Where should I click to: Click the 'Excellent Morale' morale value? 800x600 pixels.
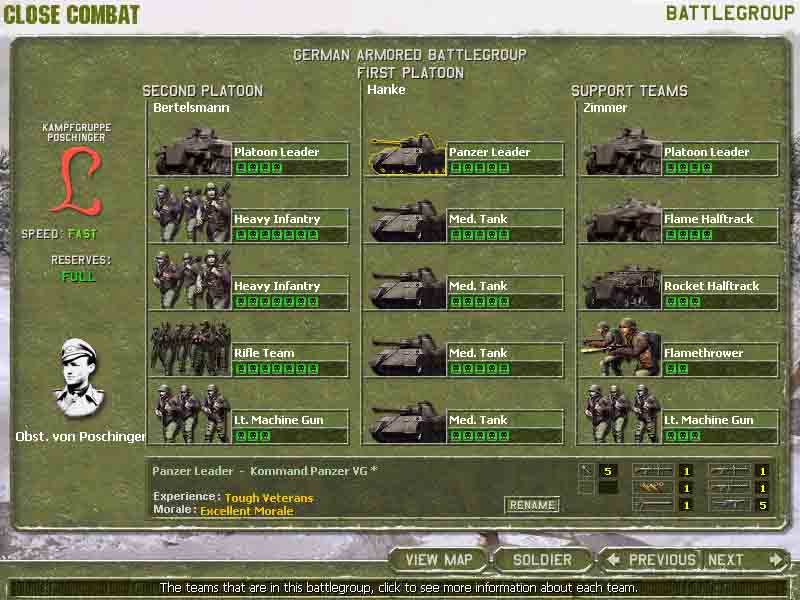point(247,511)
